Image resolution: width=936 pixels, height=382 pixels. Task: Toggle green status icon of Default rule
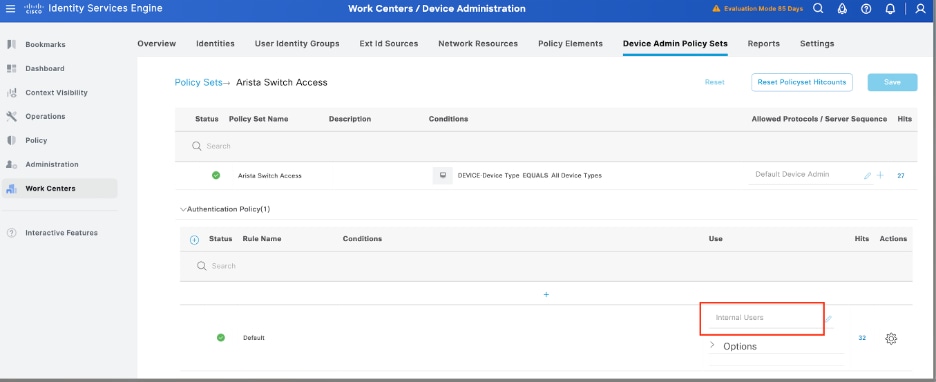221,338
